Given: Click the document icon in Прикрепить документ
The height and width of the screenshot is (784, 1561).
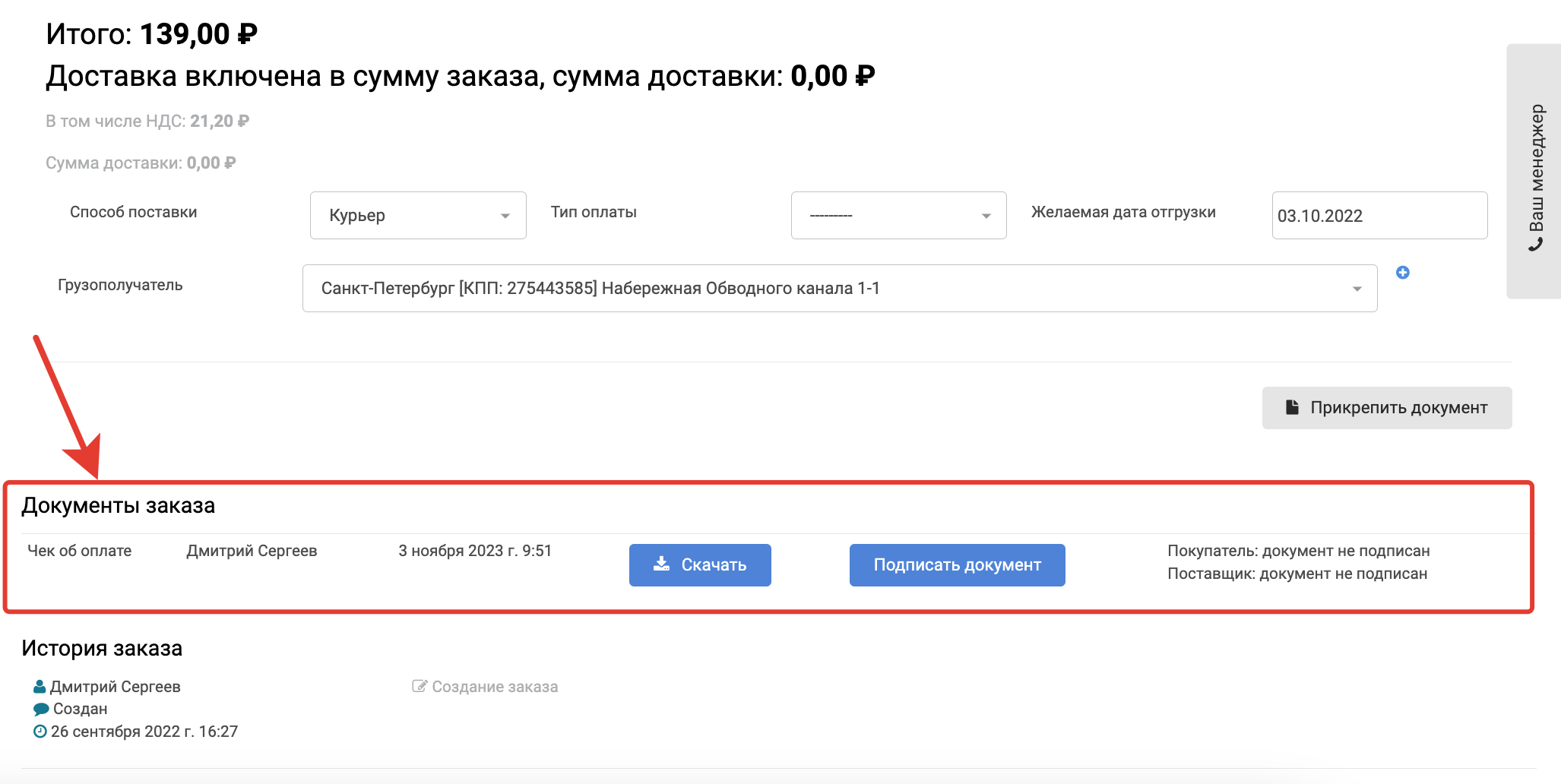Looking at the screenshot, I should point(1291,407).
